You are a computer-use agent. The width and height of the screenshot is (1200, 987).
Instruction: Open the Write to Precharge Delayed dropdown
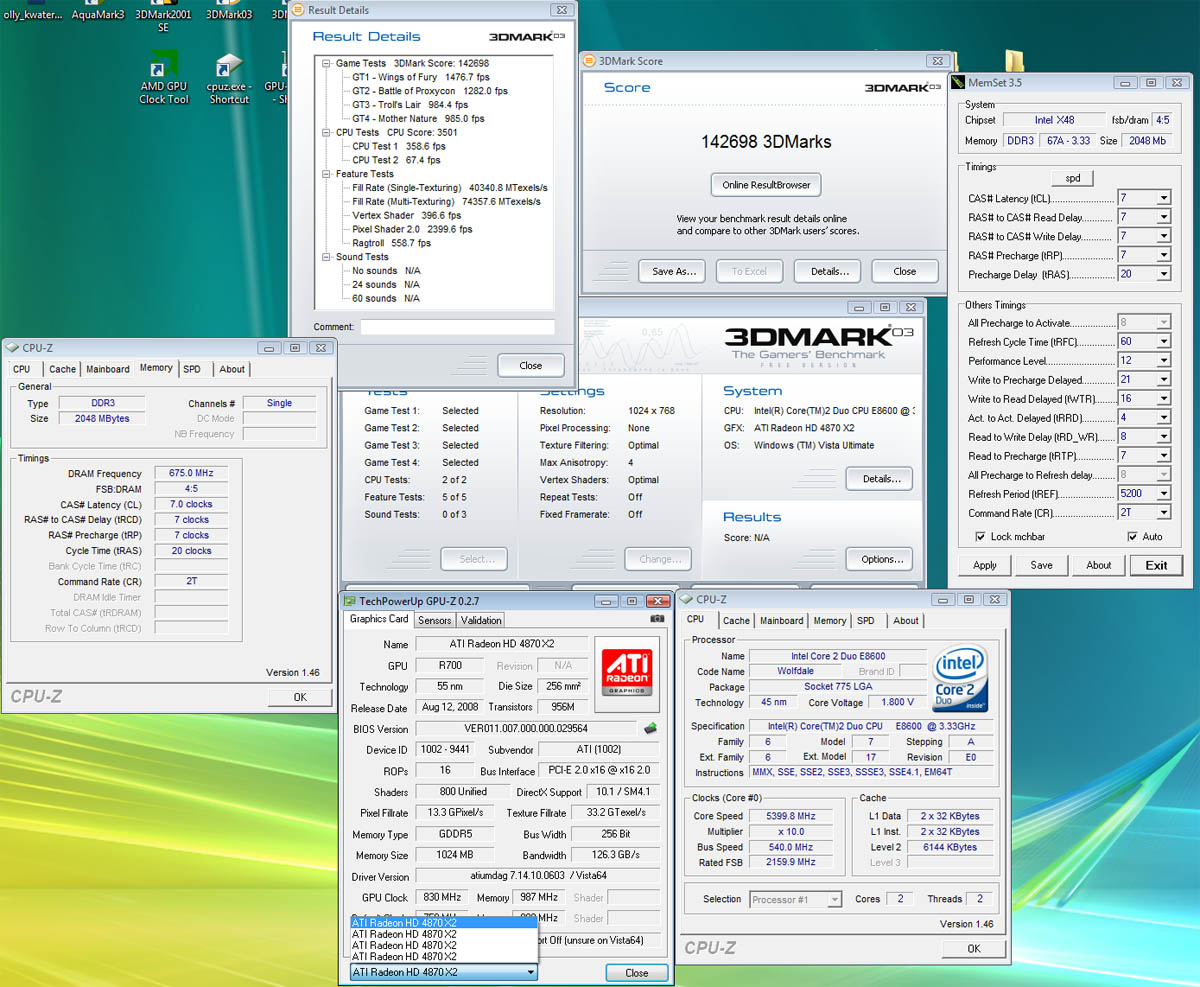pyautogui.click(x=1163, y=380)
